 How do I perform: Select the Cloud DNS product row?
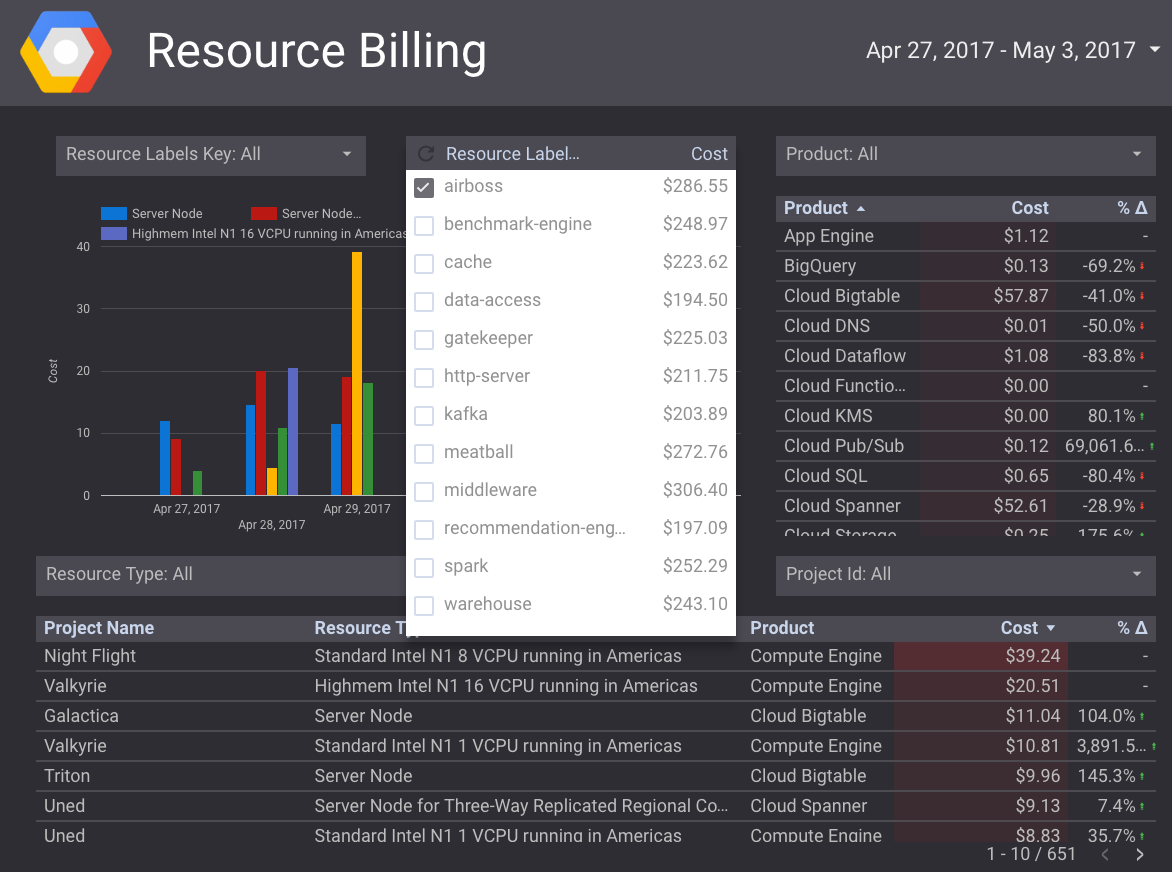(x=966, y=327)
